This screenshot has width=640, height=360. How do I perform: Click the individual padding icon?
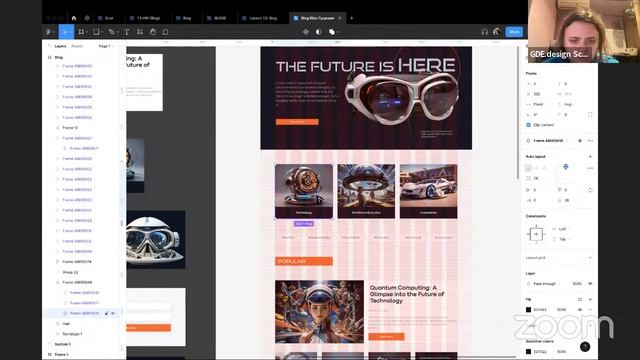[x=590, y=190]
